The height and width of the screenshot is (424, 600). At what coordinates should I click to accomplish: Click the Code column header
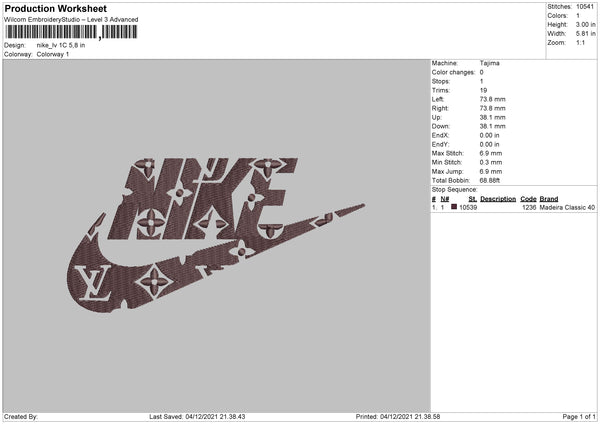[x=528, y=199]
